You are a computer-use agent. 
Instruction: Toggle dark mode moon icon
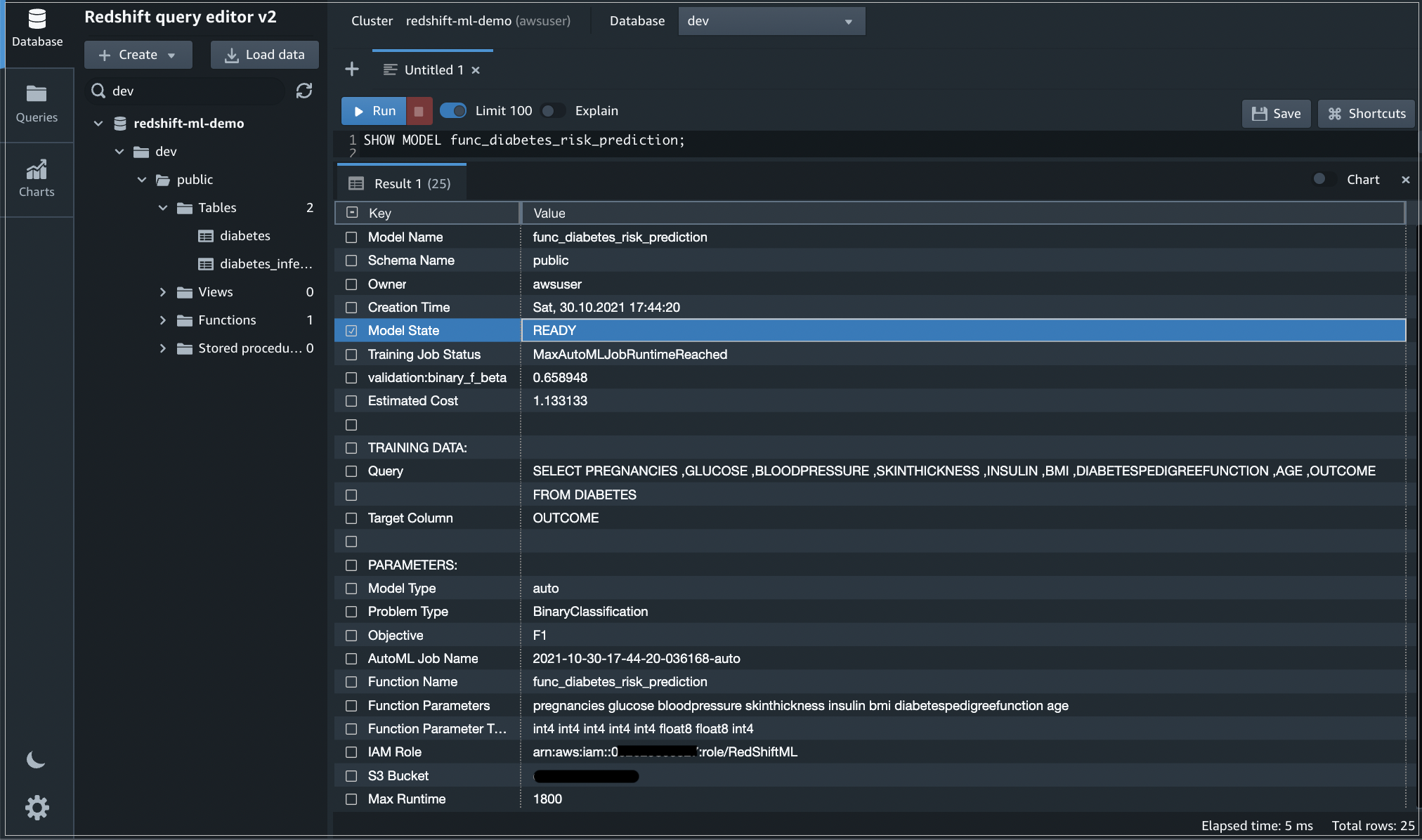[x=36, y=759]
